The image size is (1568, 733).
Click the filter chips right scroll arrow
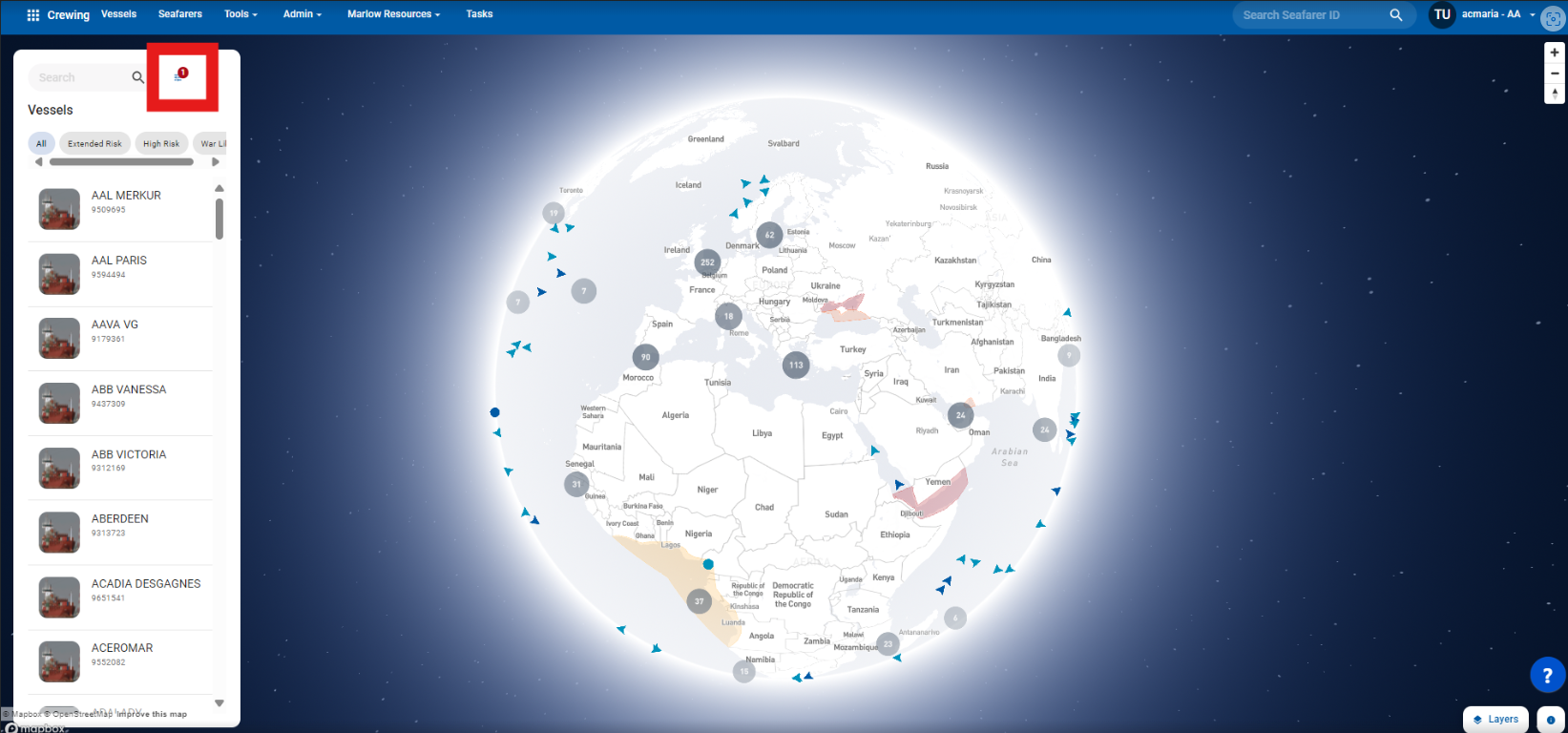[x=216, y=162]
